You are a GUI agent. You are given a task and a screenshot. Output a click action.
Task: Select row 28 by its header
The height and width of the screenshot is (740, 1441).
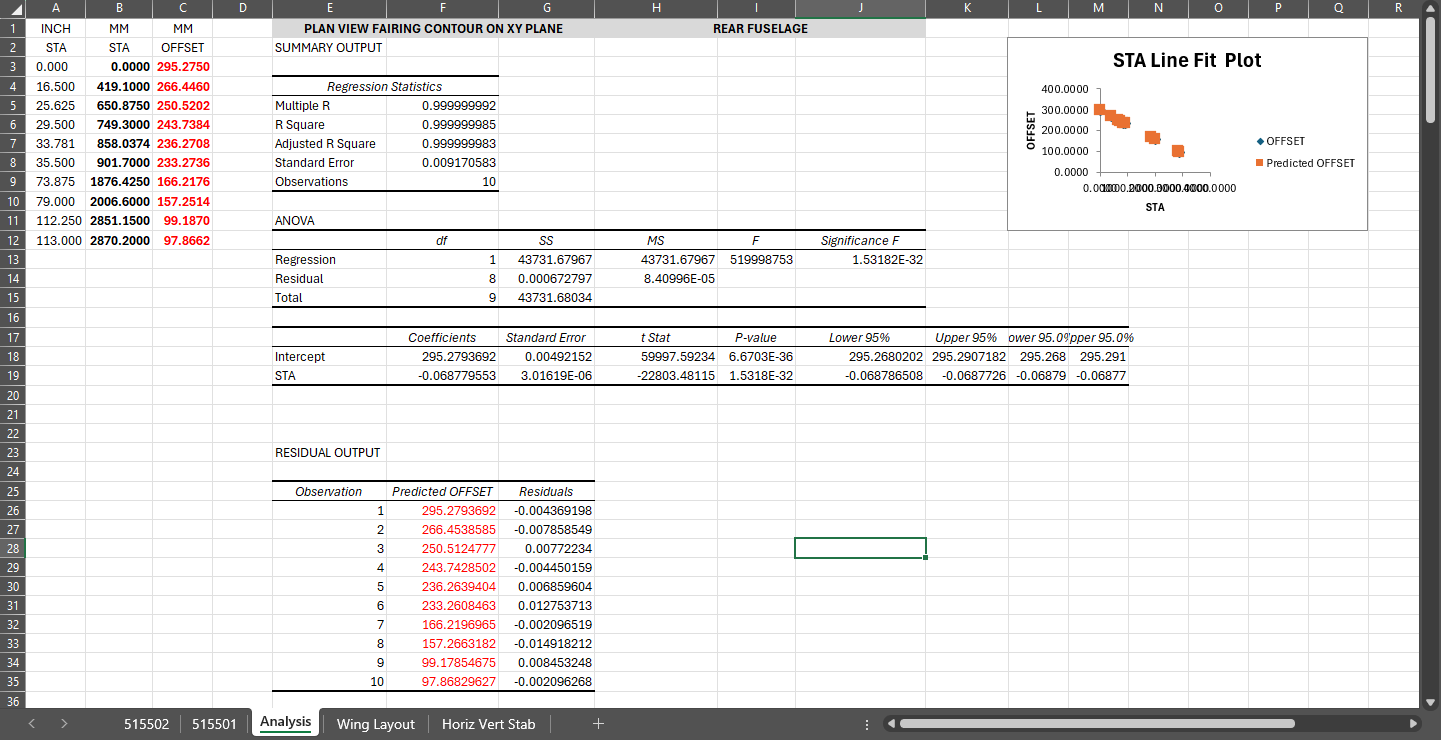[15, 548]
